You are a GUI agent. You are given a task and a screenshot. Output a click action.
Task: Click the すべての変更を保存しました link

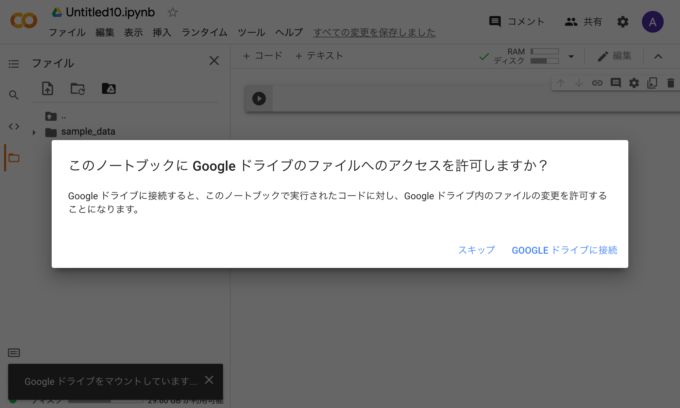point(374,33)
